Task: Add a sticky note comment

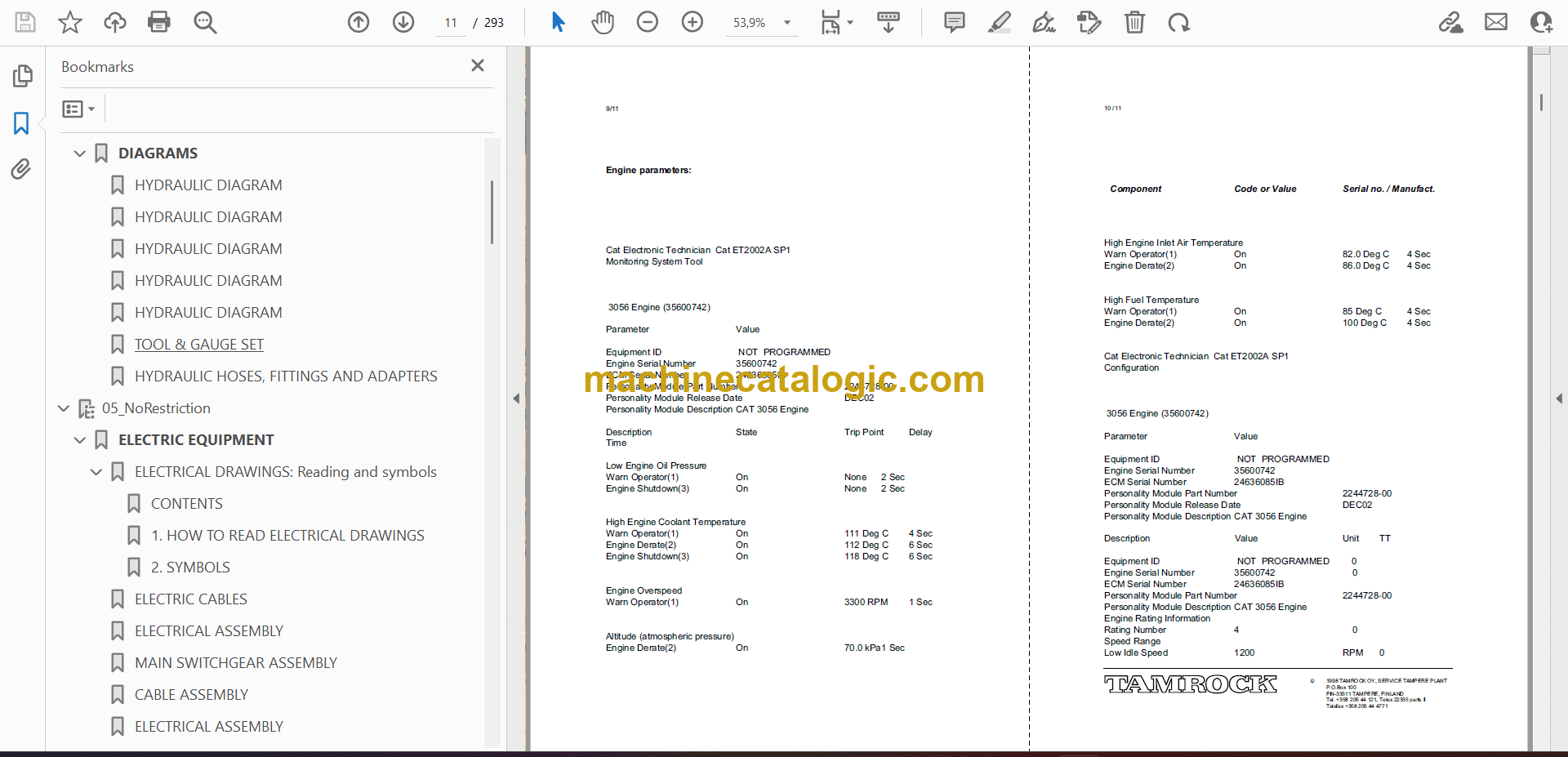Action: (x=954, y=22)
